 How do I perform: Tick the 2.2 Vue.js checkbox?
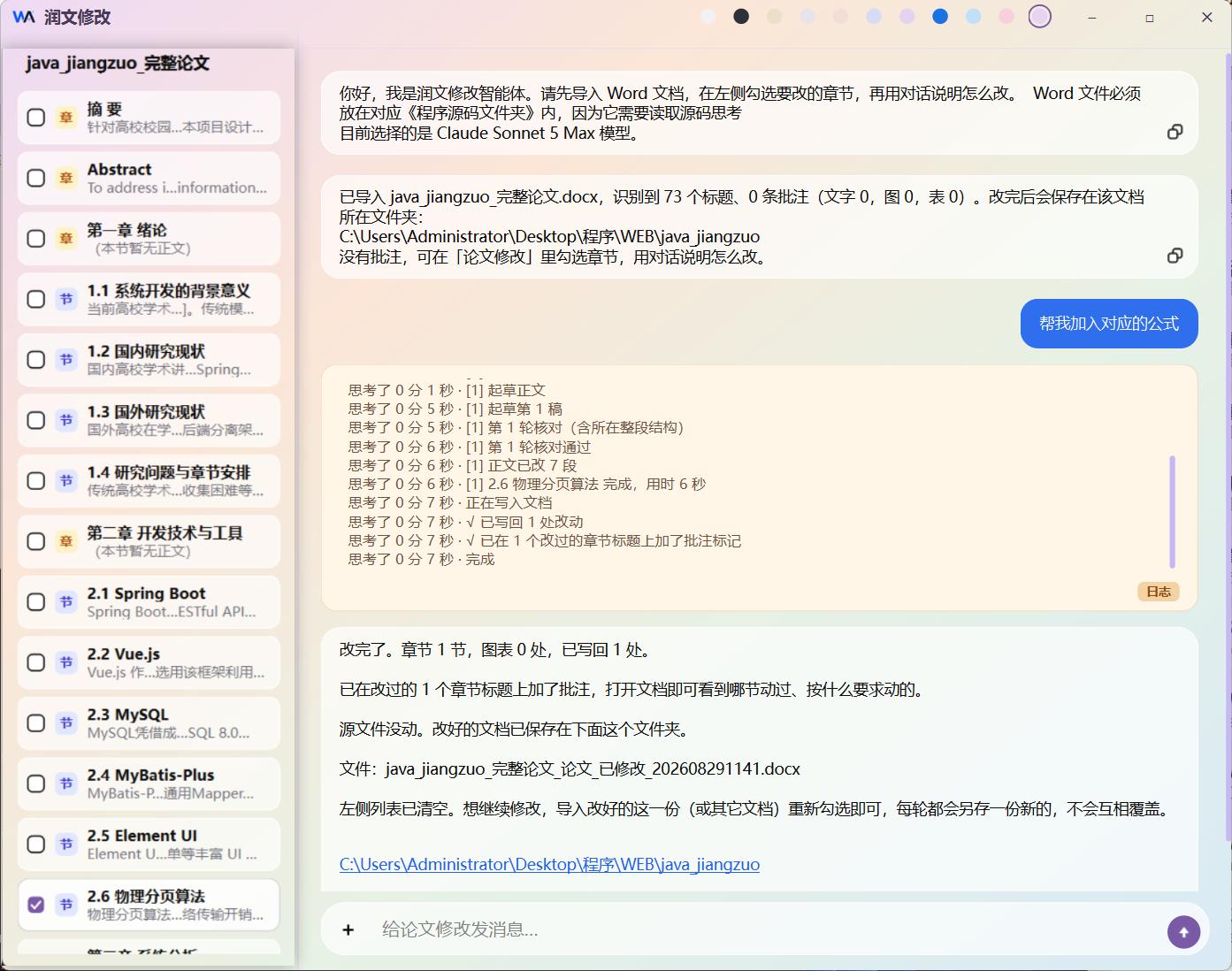[x=36, y=662]
